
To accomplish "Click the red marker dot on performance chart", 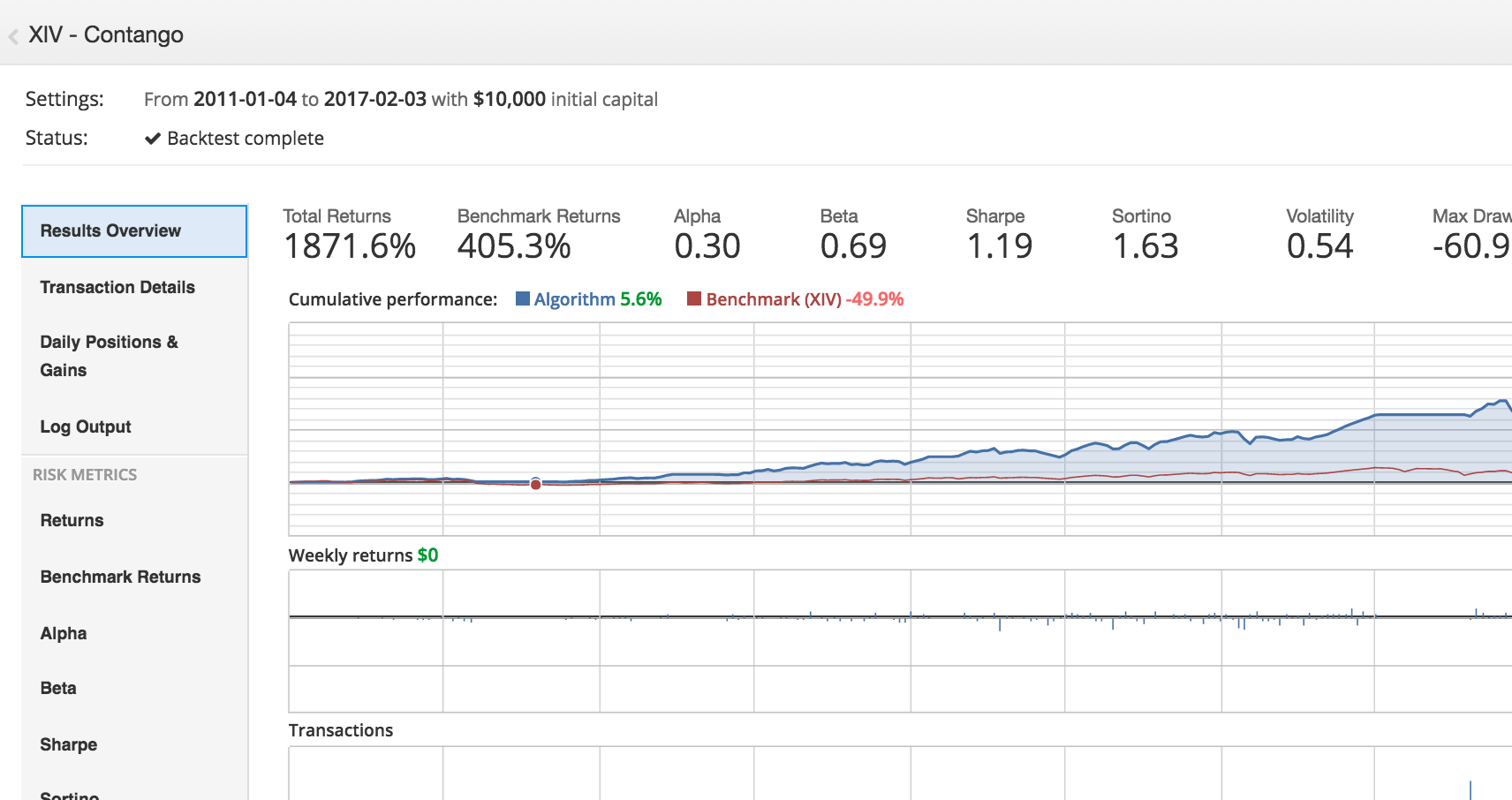I will 535,484.
